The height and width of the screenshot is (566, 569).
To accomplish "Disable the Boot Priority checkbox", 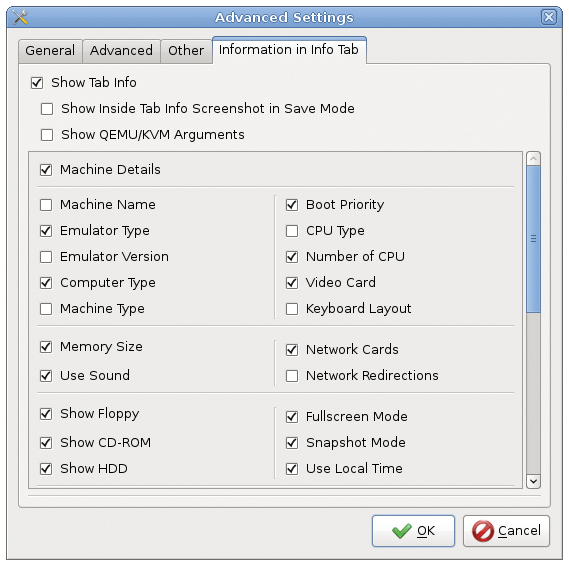I will pyautogui.click(x=292, y=205).
